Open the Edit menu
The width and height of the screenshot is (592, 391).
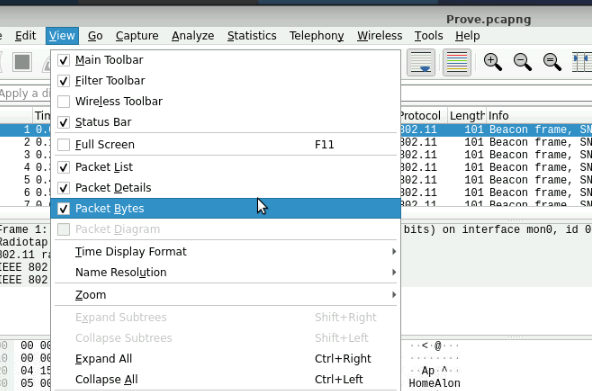pyautogui.click(x=25, y=36)
